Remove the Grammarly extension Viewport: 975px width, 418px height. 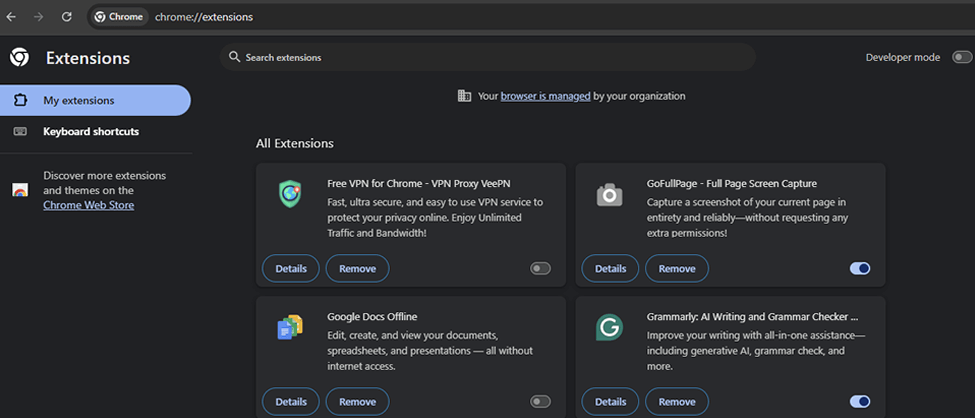(677, 402)
